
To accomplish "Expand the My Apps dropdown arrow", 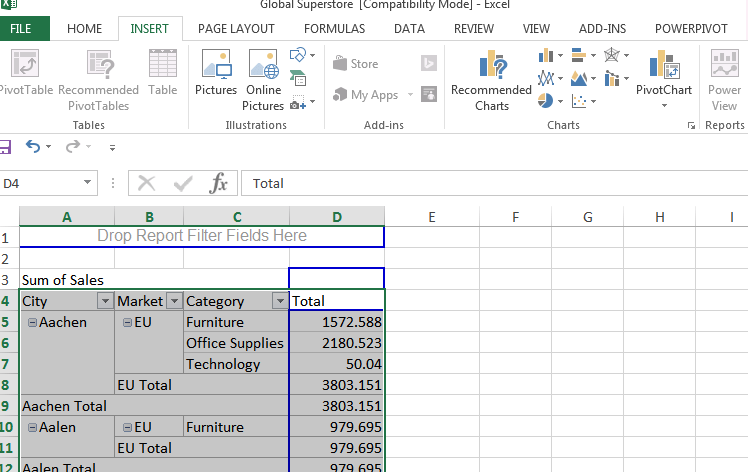I will [410, 94].
